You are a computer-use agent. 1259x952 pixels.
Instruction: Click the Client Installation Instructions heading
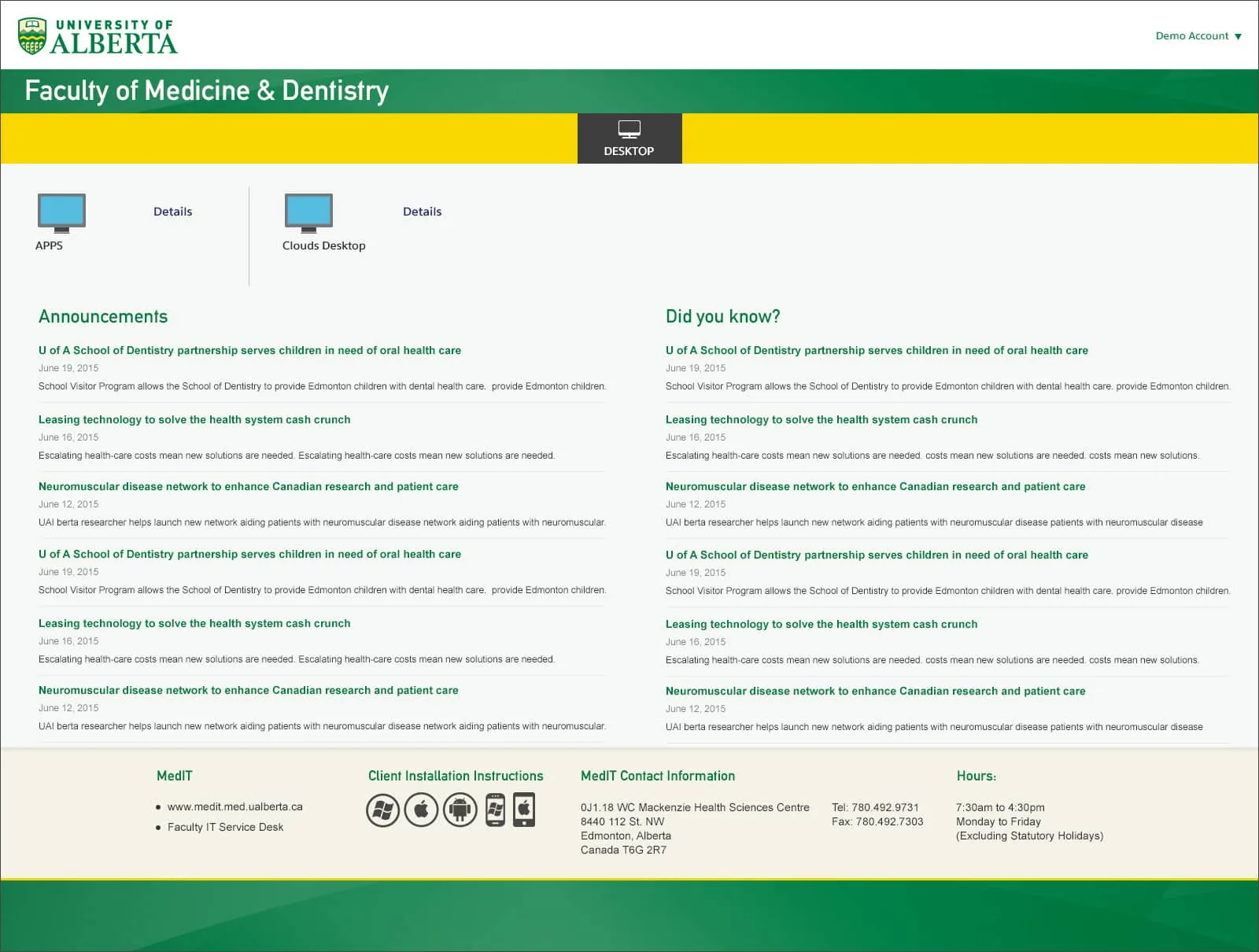pos(456,776)
